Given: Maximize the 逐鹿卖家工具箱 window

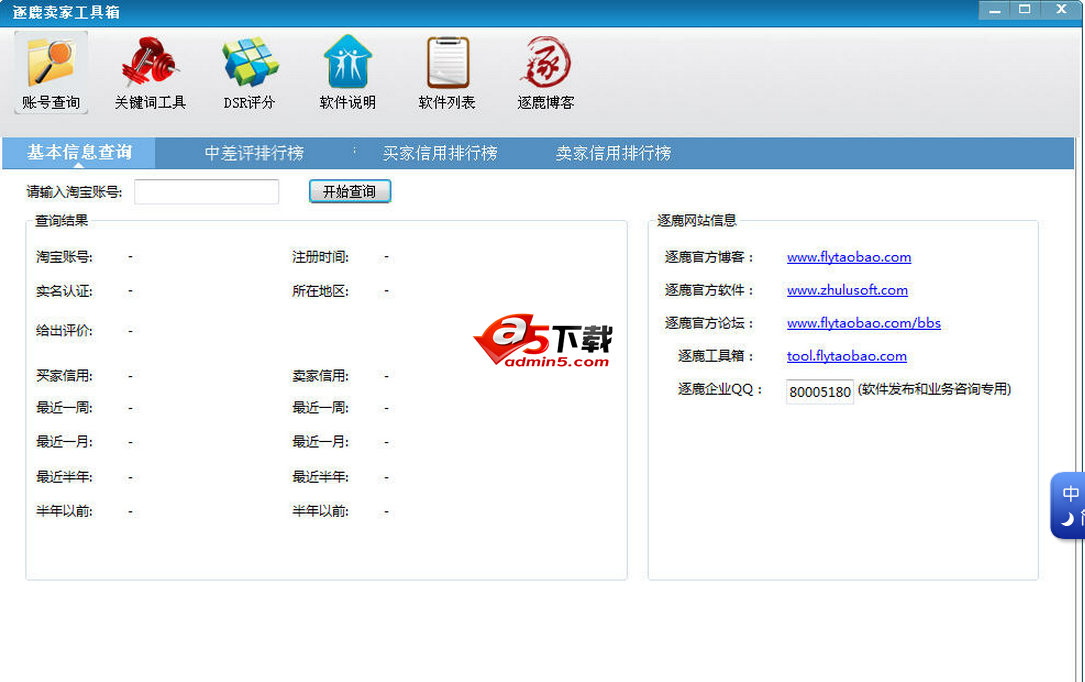Looking at the screenshot, I should point(1025,10).
